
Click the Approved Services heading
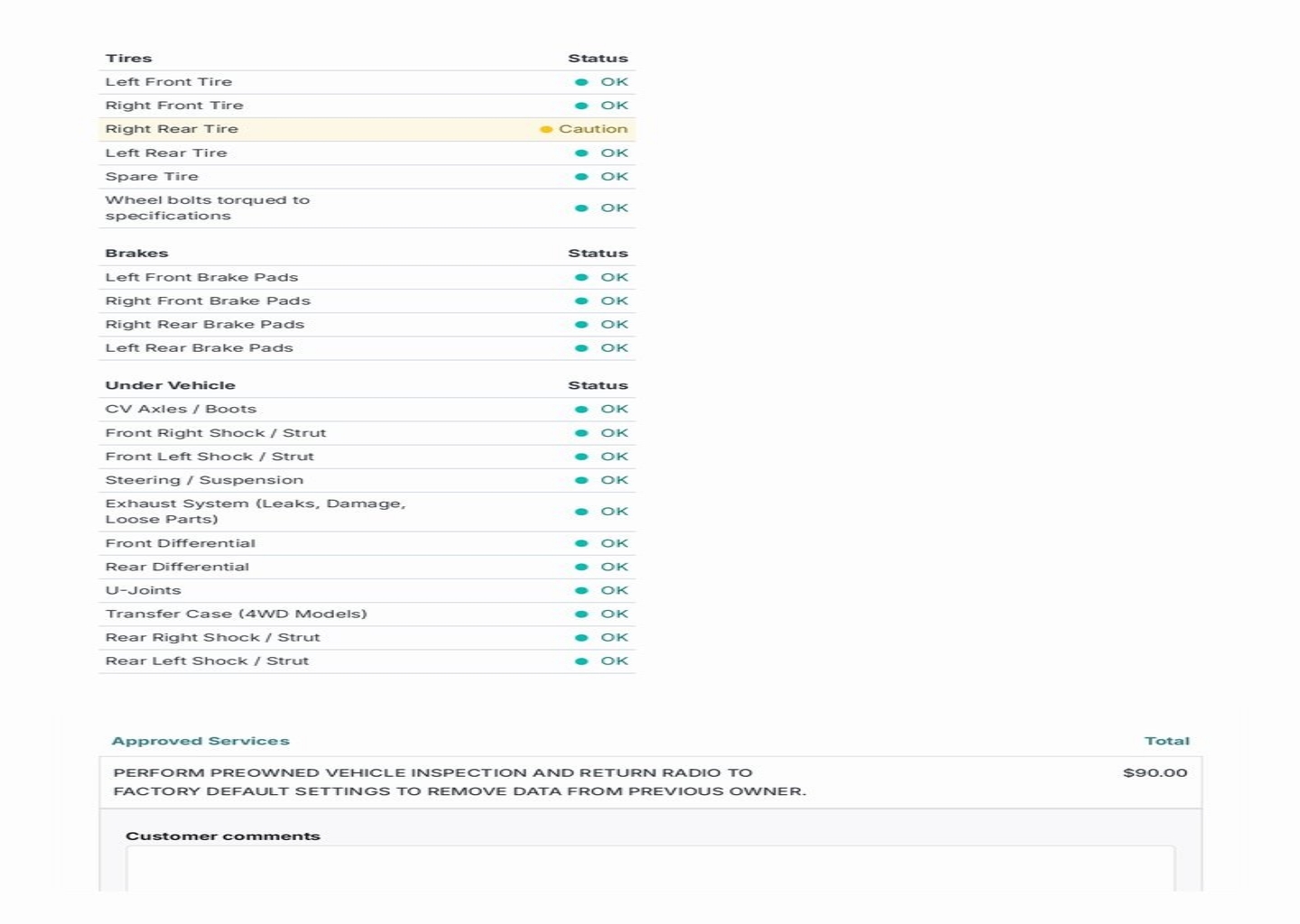click(x=200, y=741)
